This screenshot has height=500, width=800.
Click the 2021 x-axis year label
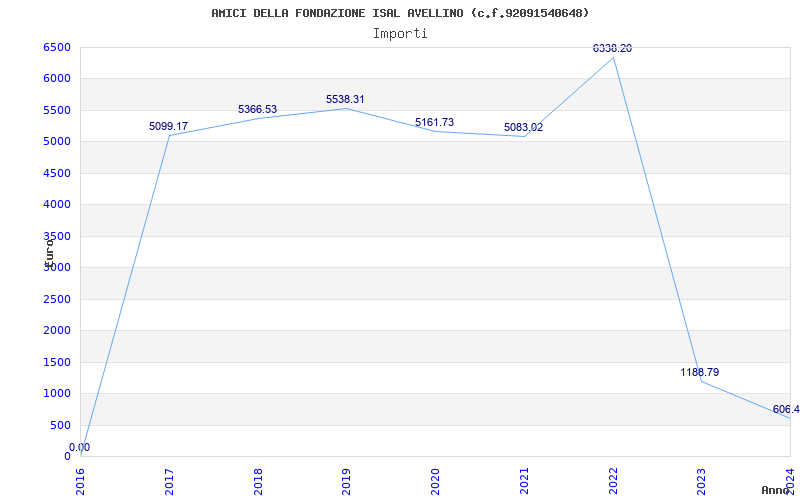(x=524, y=482)
